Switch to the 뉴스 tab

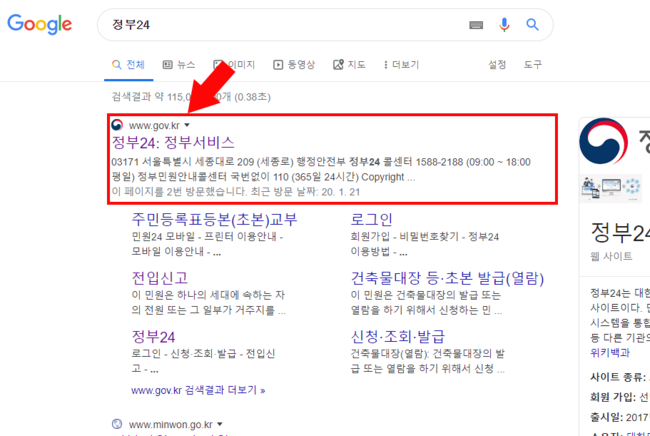coord(179,65)
